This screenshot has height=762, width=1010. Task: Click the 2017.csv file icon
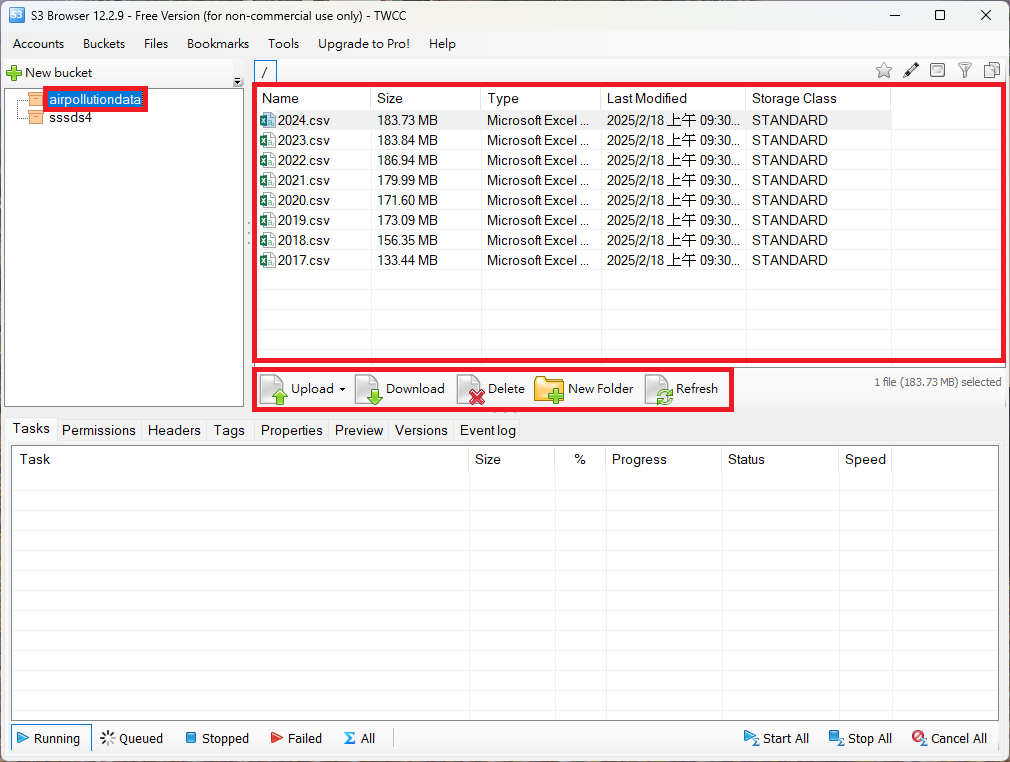tap(267, 260)
